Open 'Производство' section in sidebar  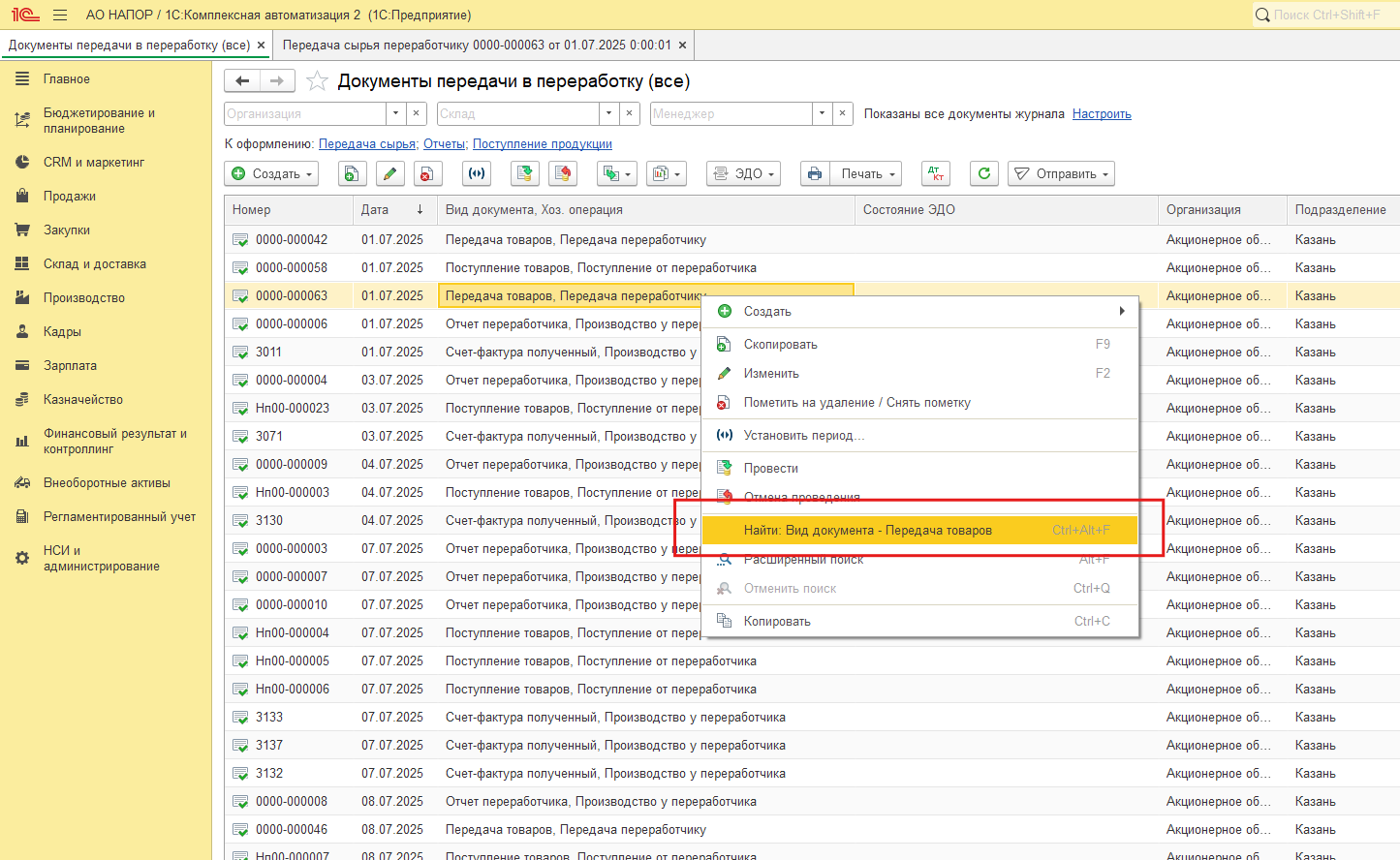point(84,298)
